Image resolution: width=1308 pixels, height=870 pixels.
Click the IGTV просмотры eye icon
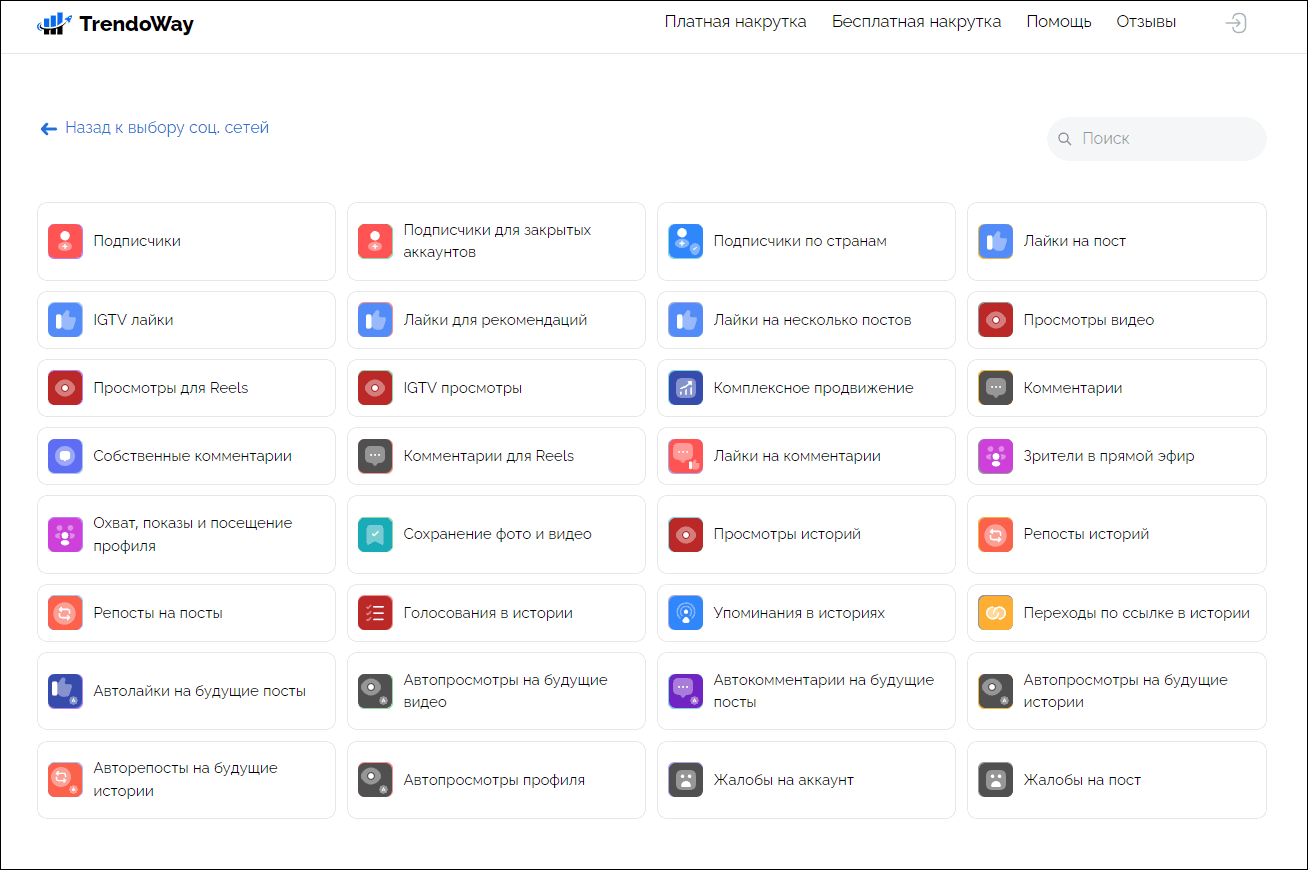point(375,388)
